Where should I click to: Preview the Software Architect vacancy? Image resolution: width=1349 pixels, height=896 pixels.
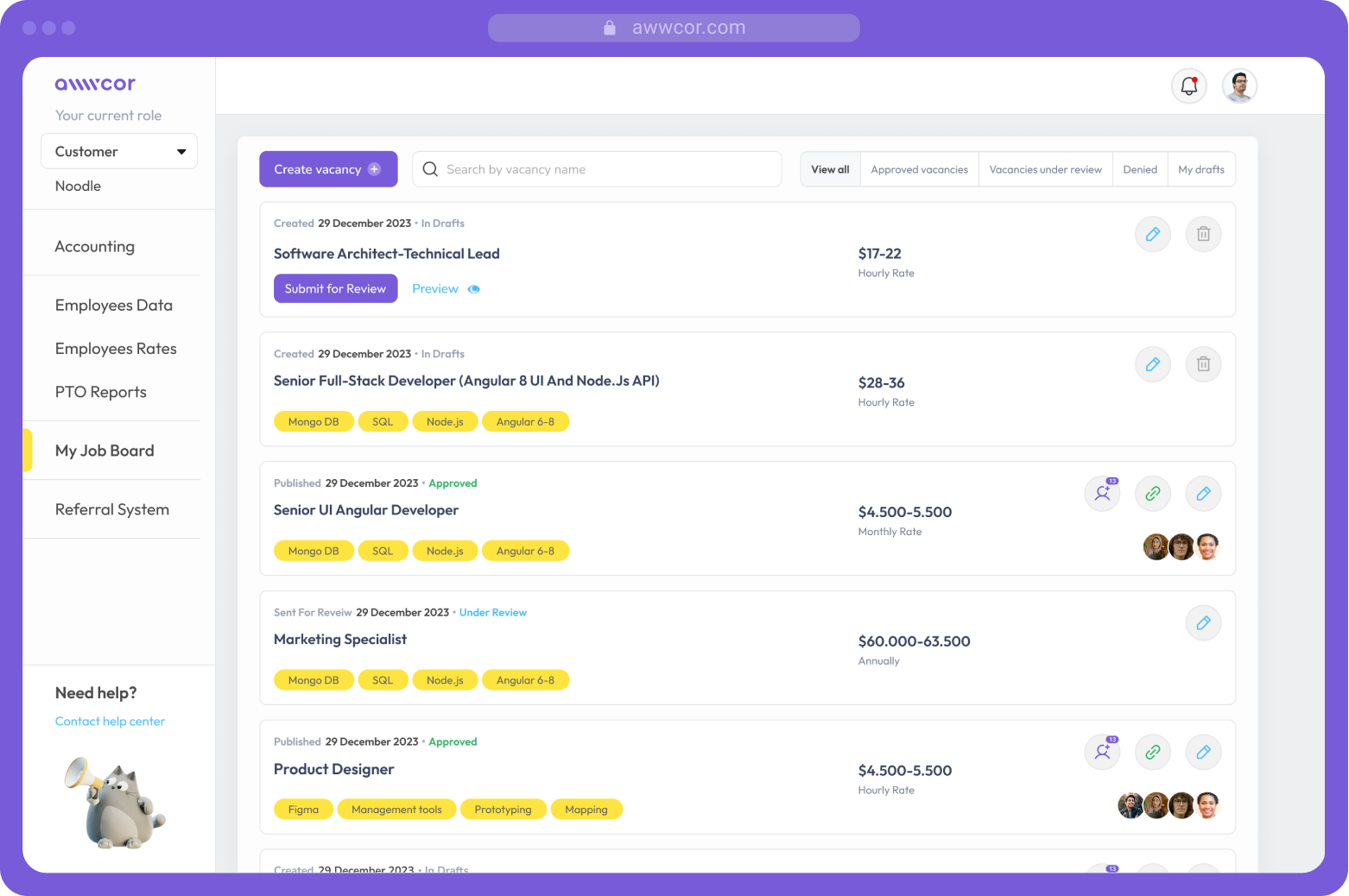(445, 289)
